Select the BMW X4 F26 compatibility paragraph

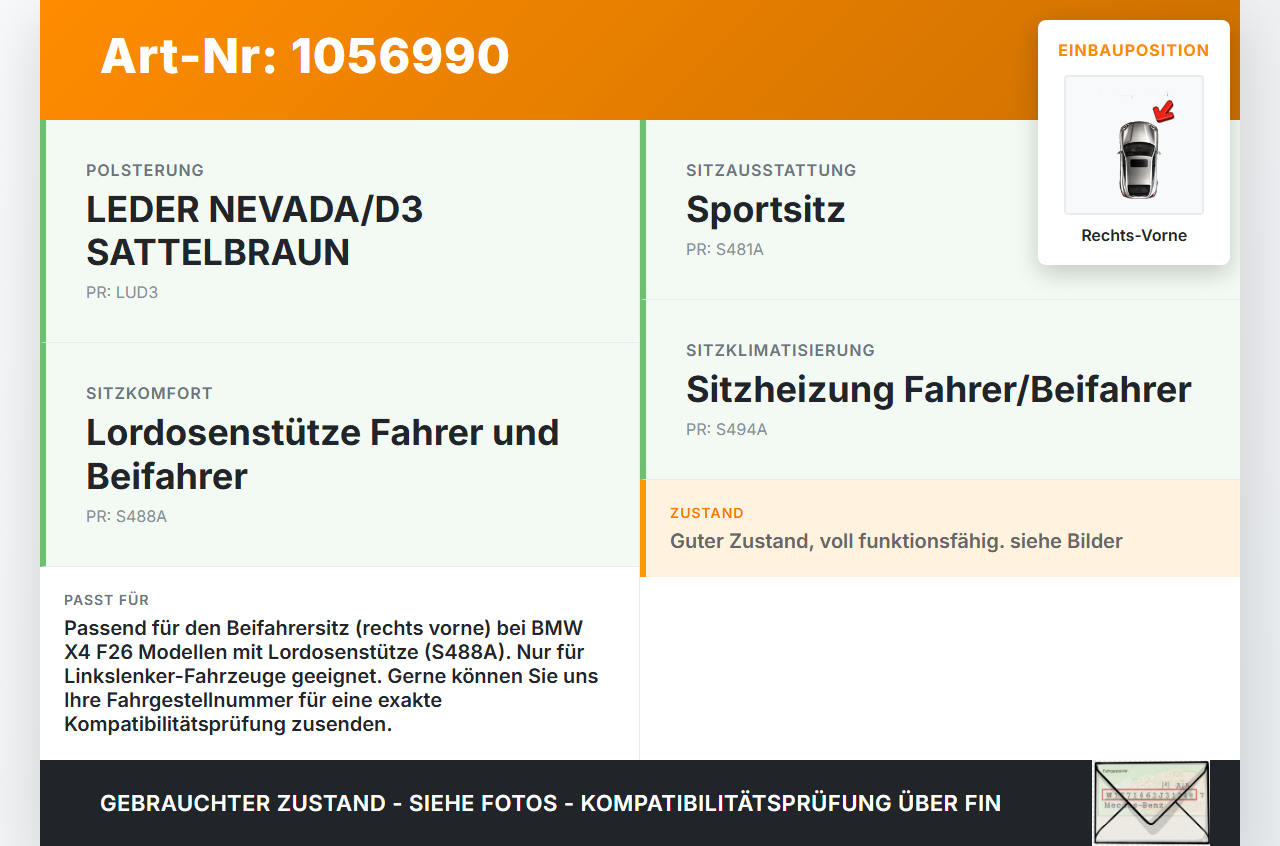coord(332,676)
